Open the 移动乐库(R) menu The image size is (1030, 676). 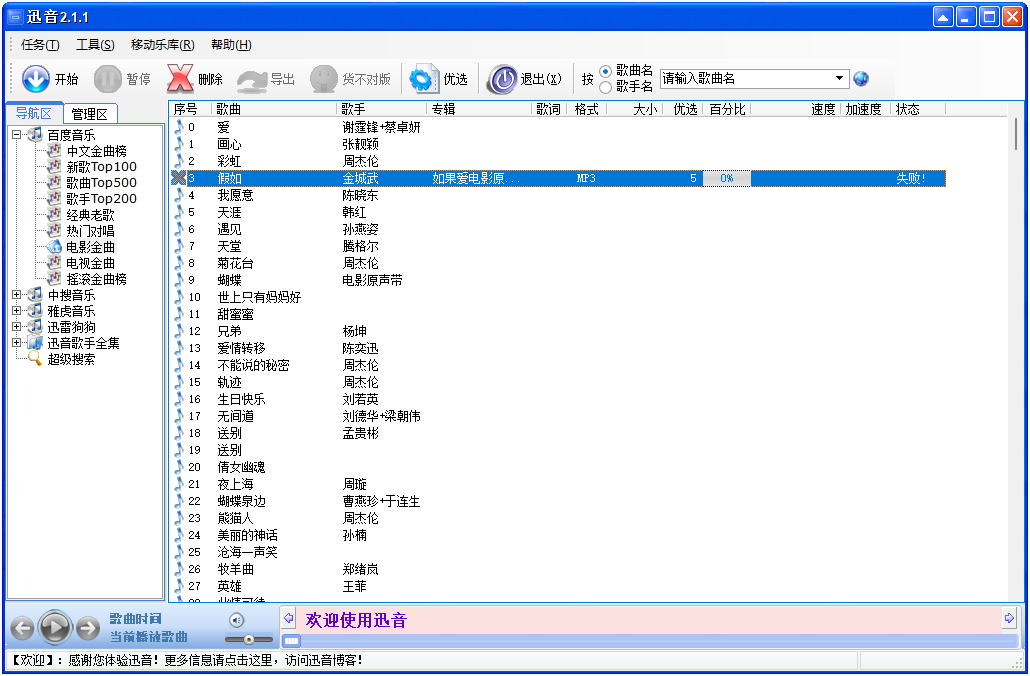pos(162,45)
